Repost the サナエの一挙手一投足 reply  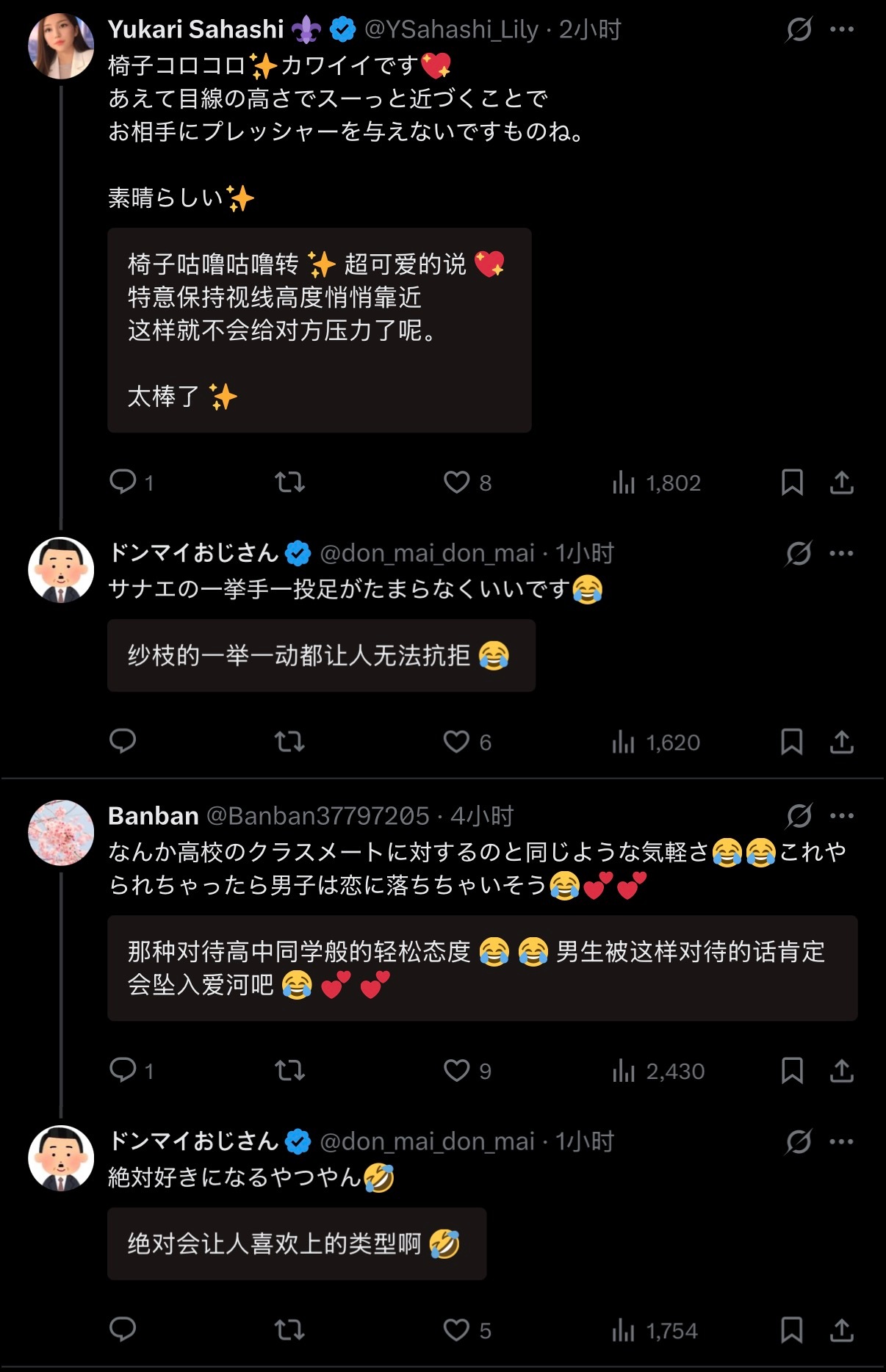(289, 742)
